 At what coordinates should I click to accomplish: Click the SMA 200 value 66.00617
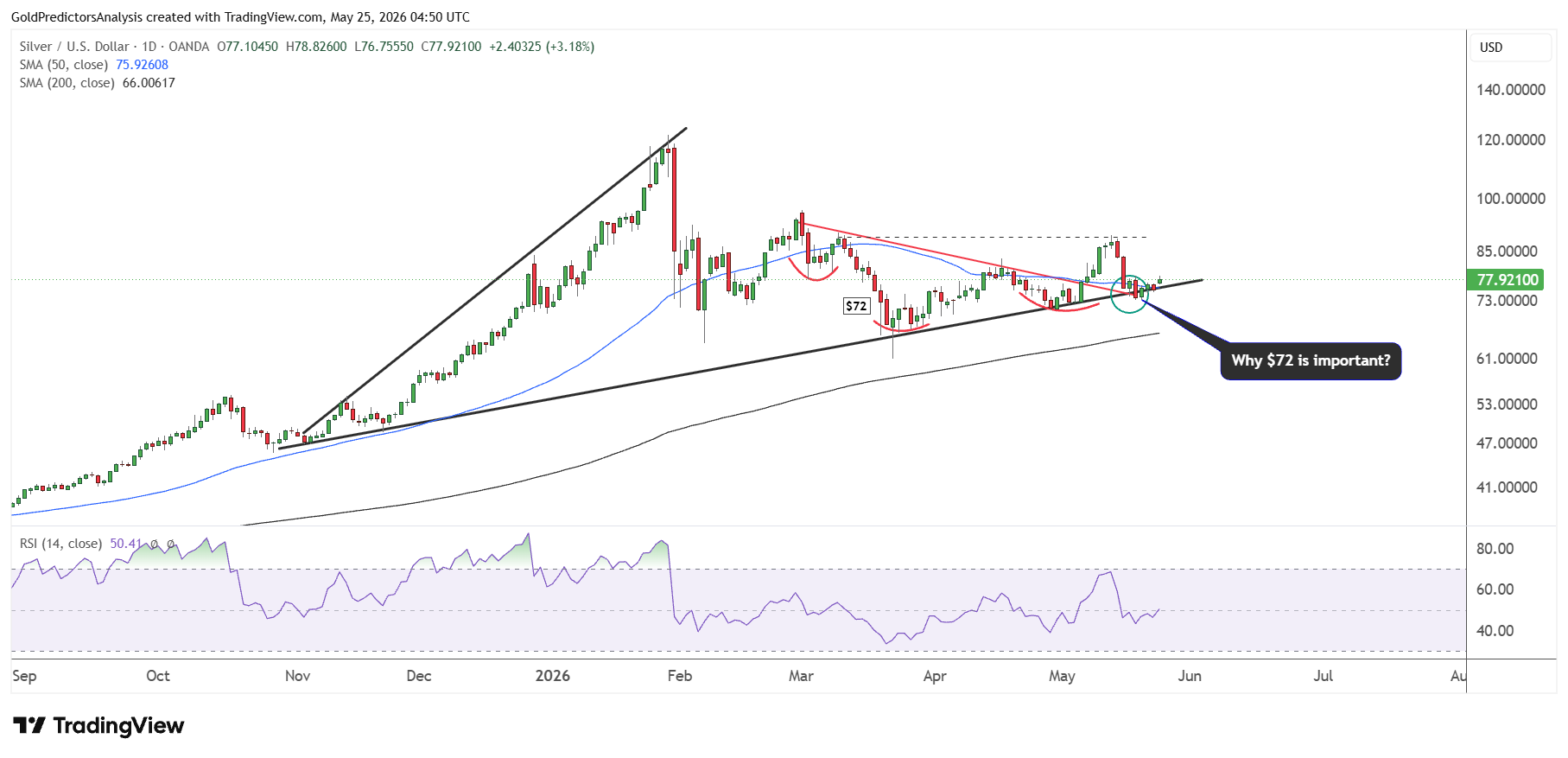coord(149,83)
